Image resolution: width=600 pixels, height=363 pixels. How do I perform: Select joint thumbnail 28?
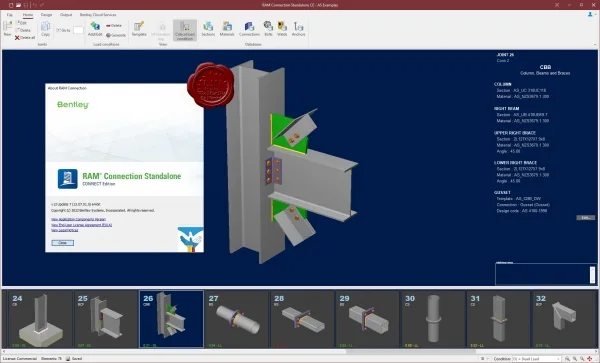pos(302,319)
